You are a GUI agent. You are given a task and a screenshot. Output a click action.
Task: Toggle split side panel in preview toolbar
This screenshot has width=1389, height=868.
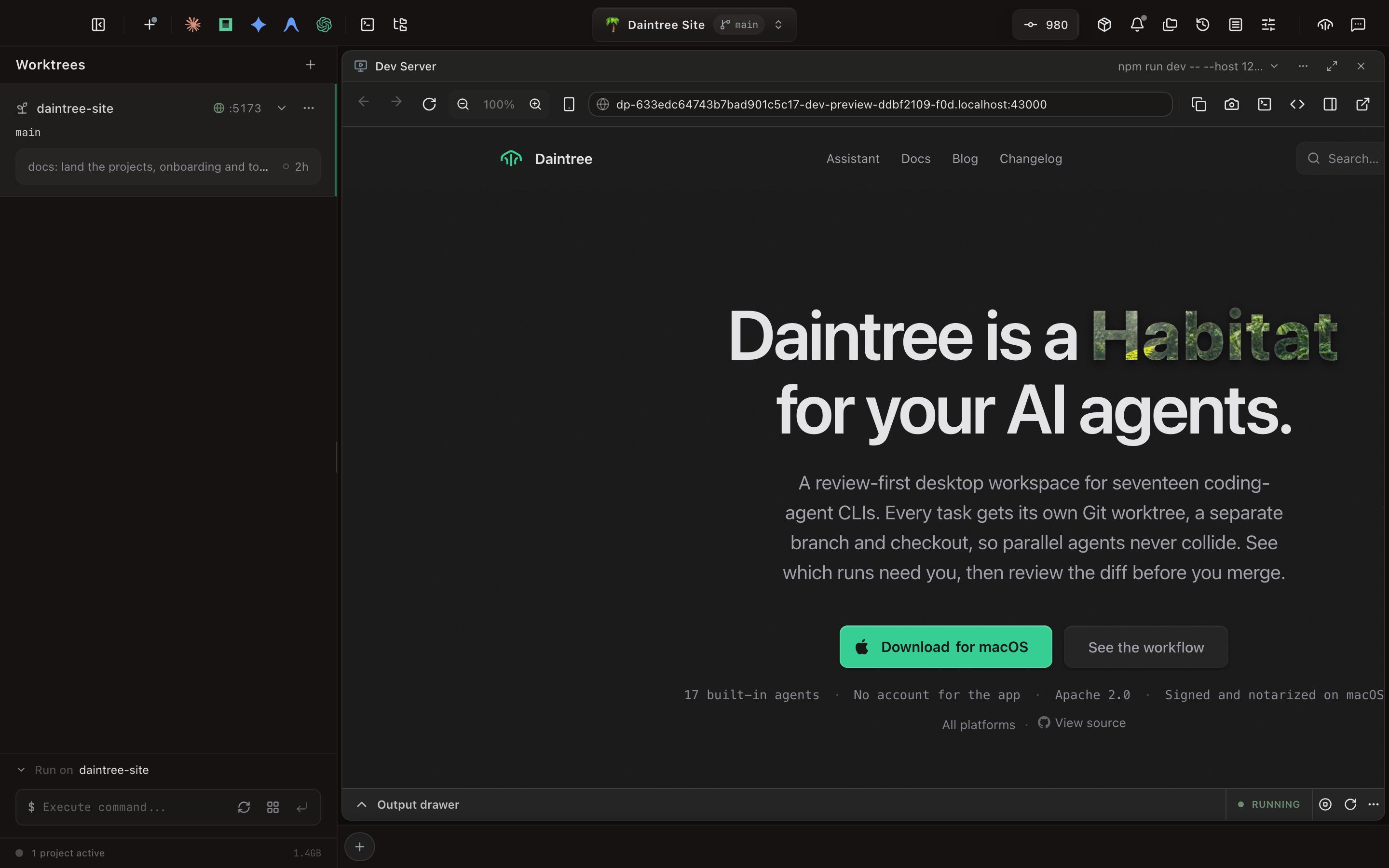click(1330, 105)
